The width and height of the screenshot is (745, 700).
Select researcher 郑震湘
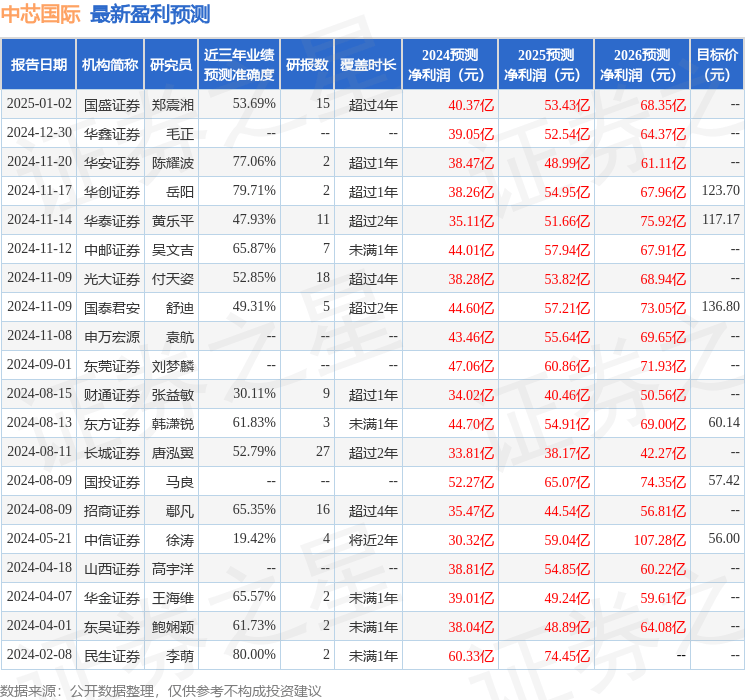tap(172, 105)
